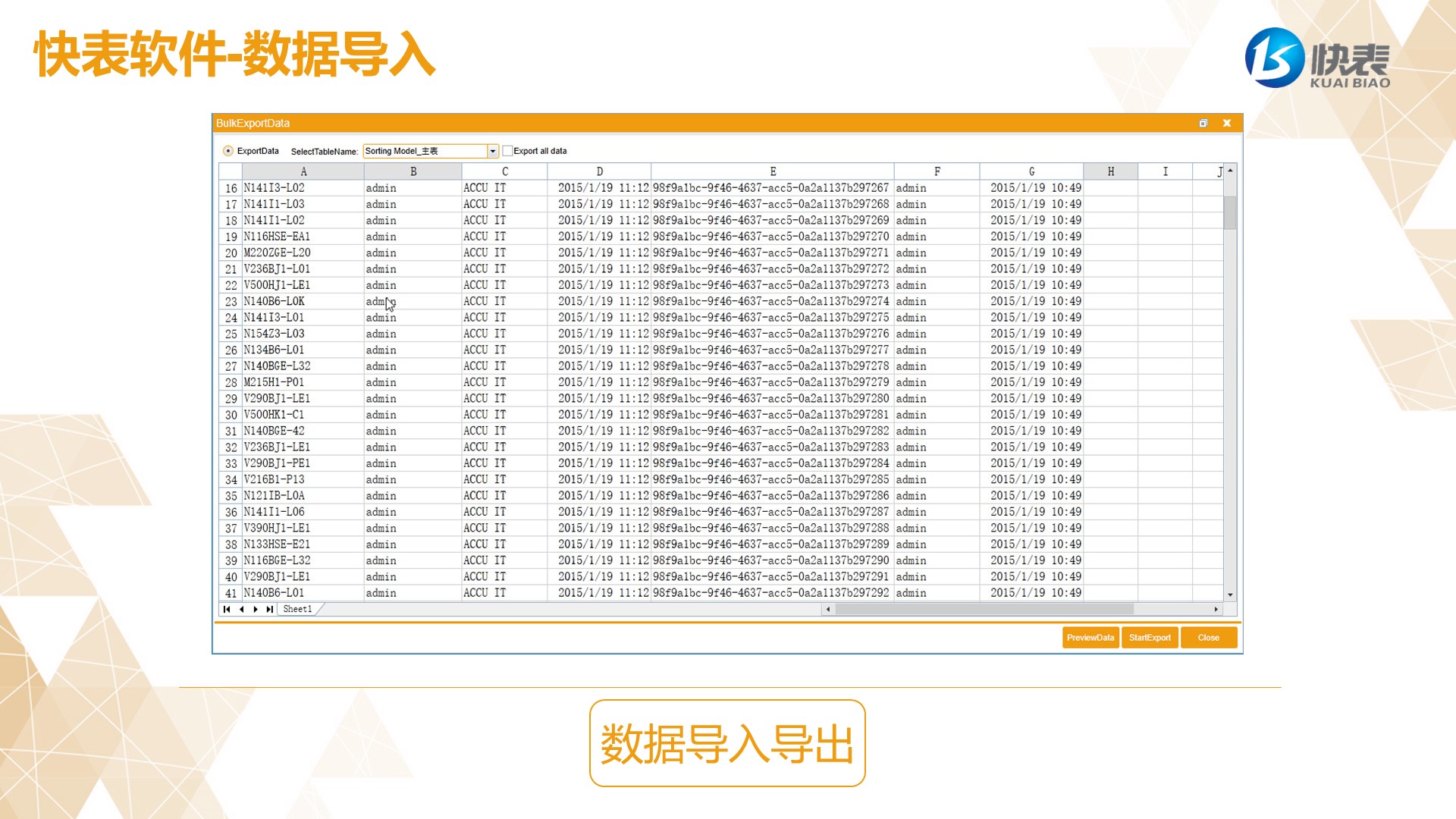
Task: Click cell V500HK1-C1
Action: (303, 415)
